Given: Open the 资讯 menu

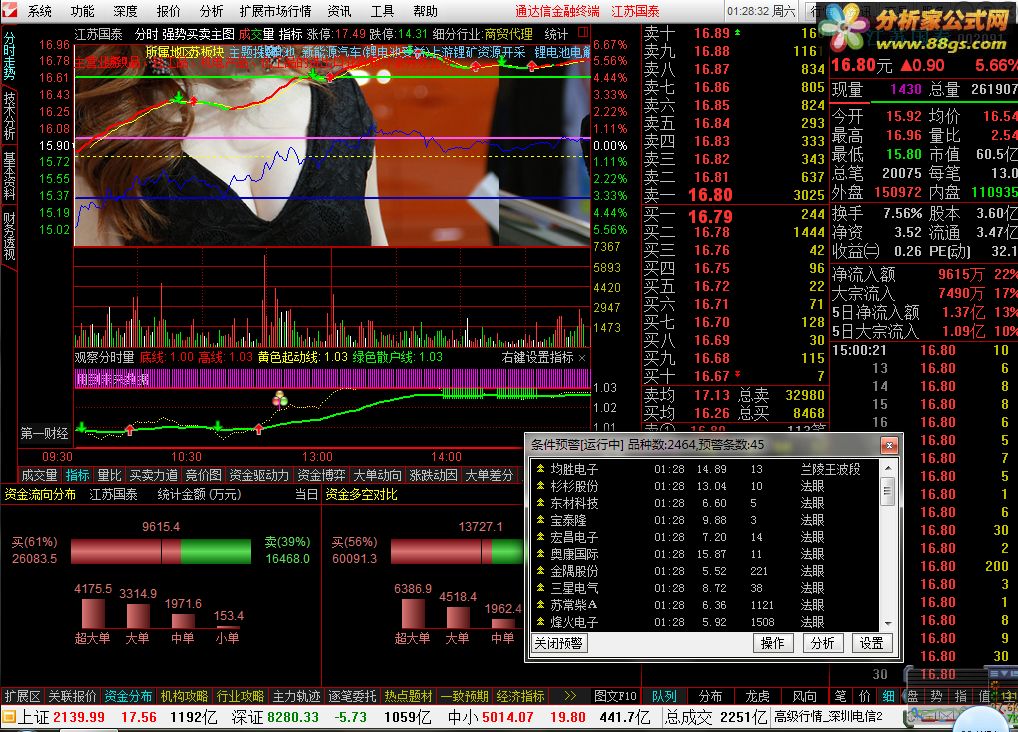Looking at the screenshot, I should pos(339,11).
